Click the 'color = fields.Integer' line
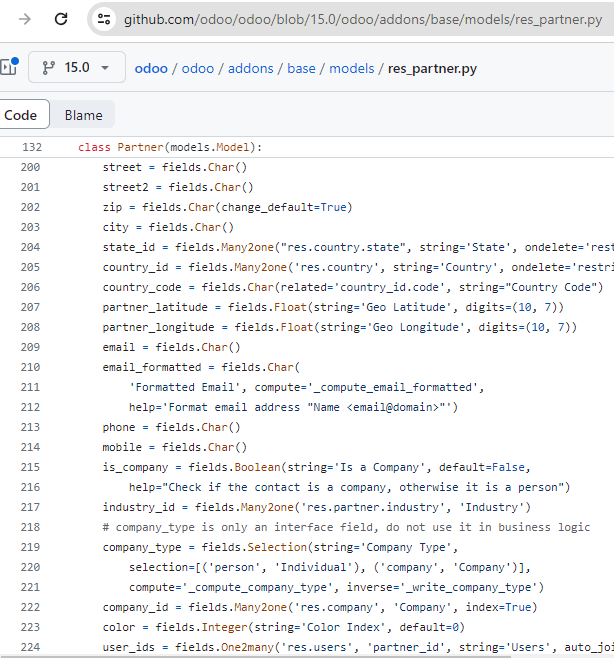Screen dimensions: 614x658 point(284,627)
